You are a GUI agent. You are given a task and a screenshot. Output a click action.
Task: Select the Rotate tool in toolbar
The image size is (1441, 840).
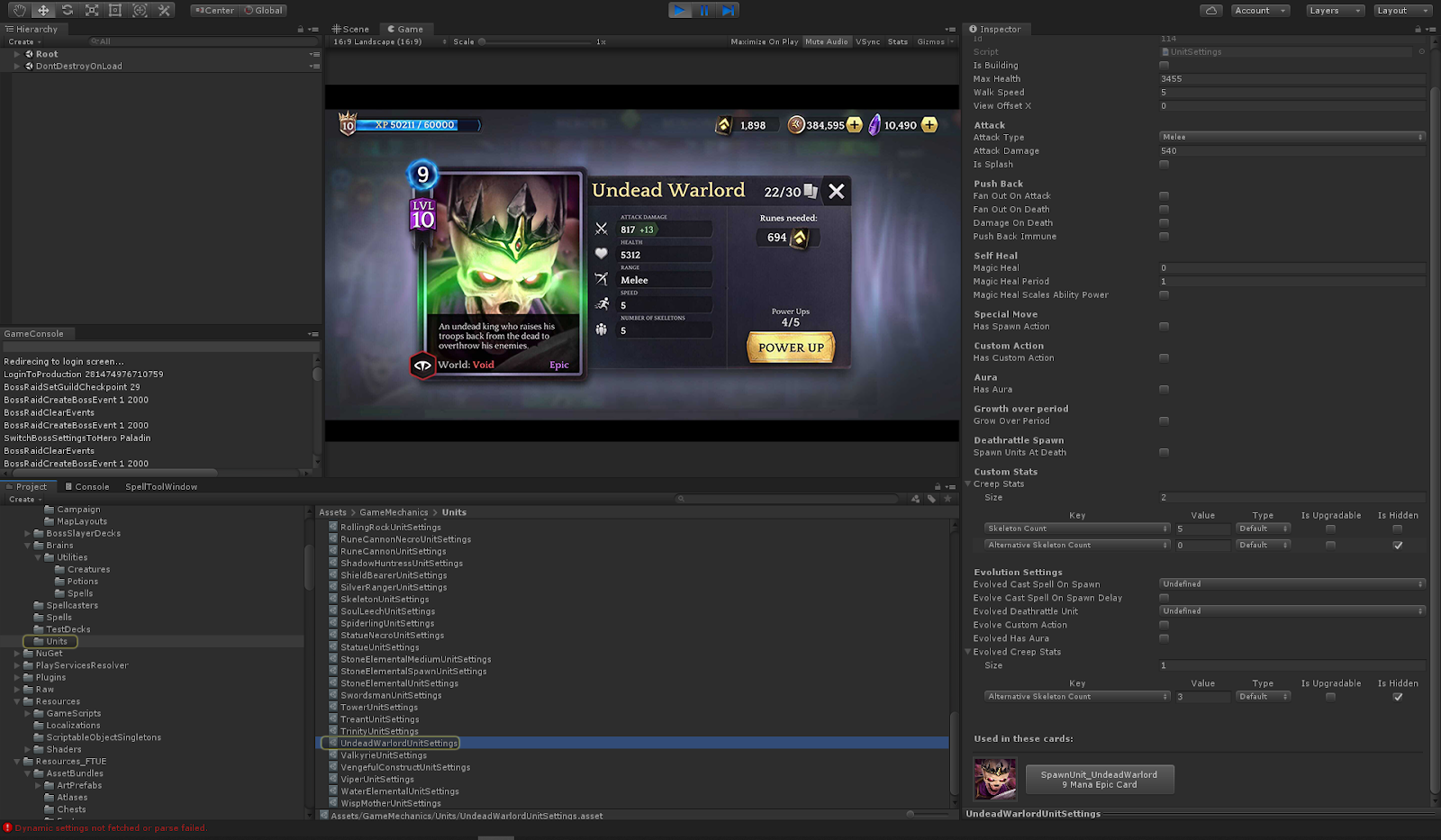point(68,10)
